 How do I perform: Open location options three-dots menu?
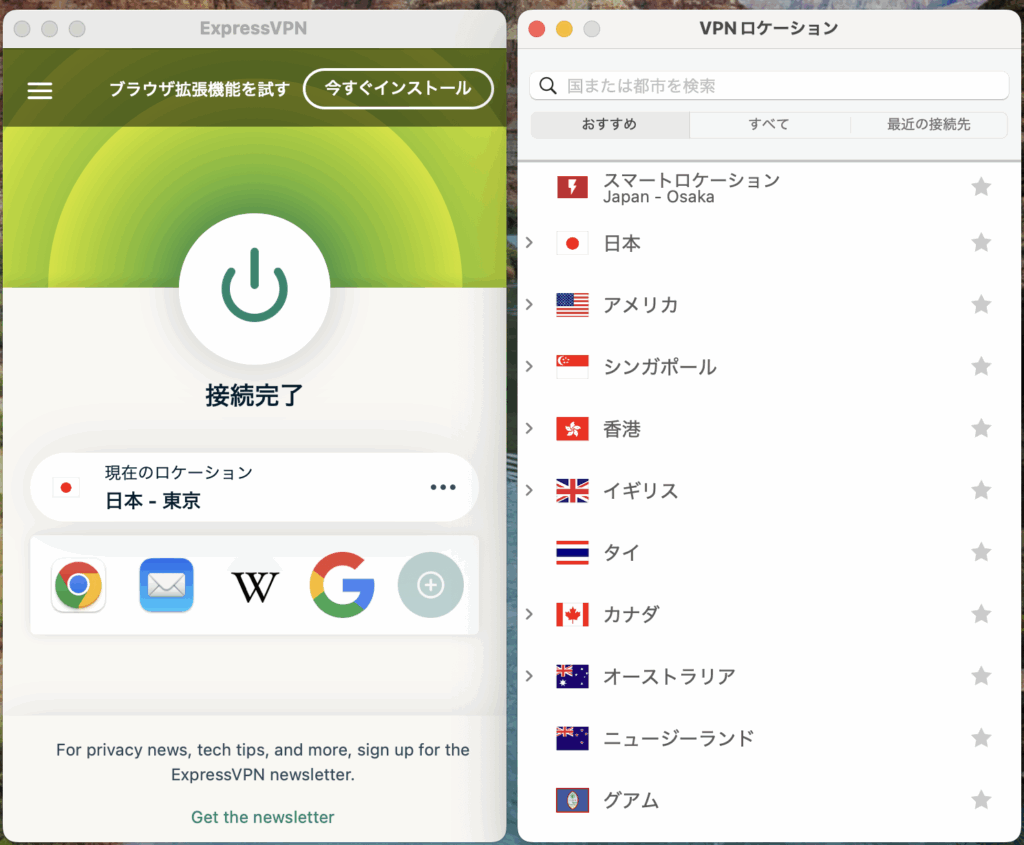[x=443, y=487]
